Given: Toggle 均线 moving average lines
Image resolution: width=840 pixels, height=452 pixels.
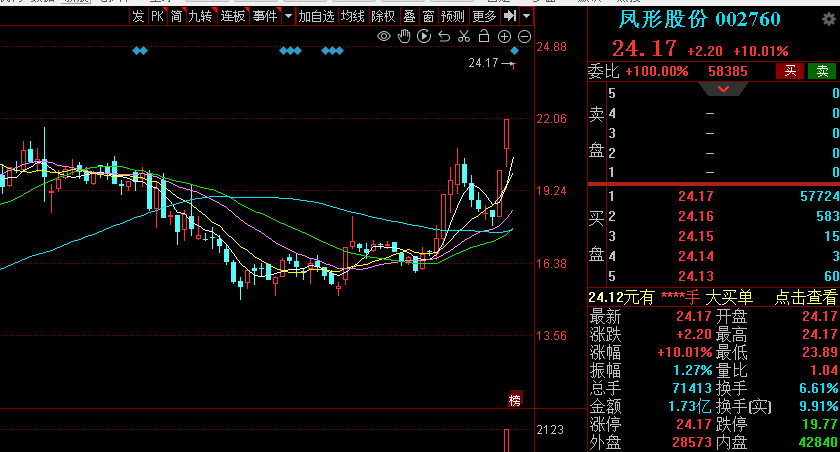Looking at the screenshot, I should pyautogui.click(x=352, y=16).
